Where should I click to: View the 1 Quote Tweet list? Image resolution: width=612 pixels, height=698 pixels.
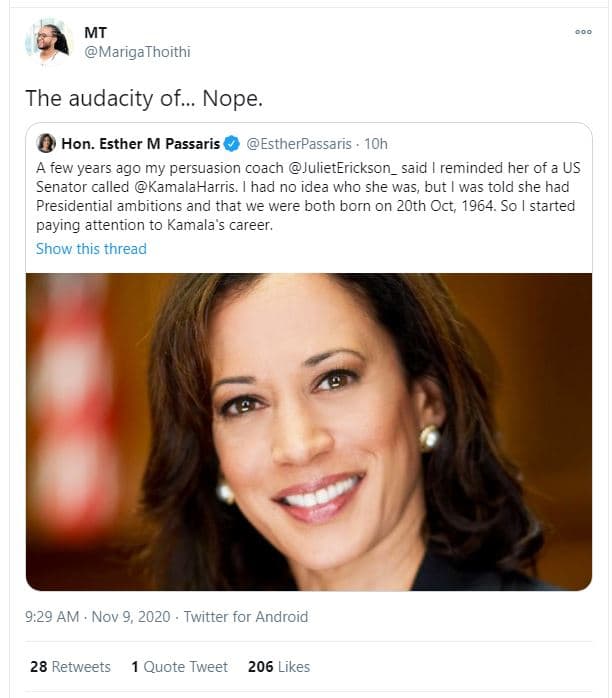click(x=179, y=666)
